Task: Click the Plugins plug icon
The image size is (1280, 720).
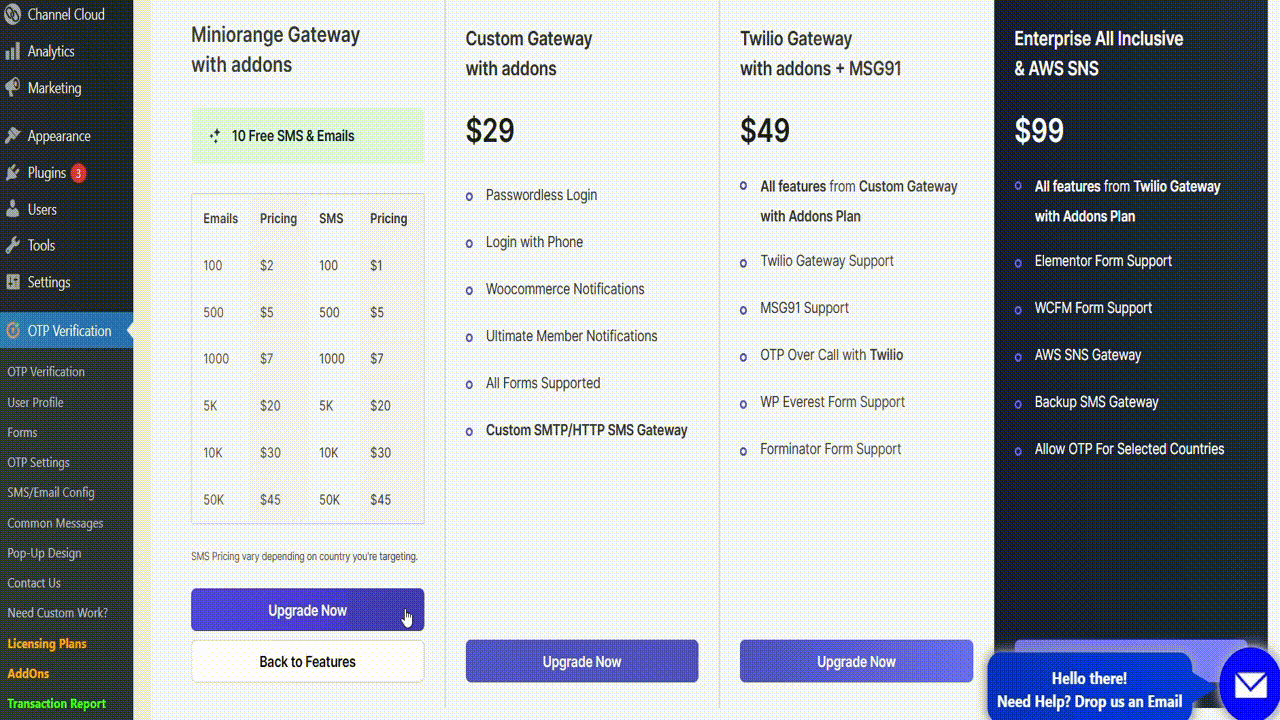Action: (13, 173)
